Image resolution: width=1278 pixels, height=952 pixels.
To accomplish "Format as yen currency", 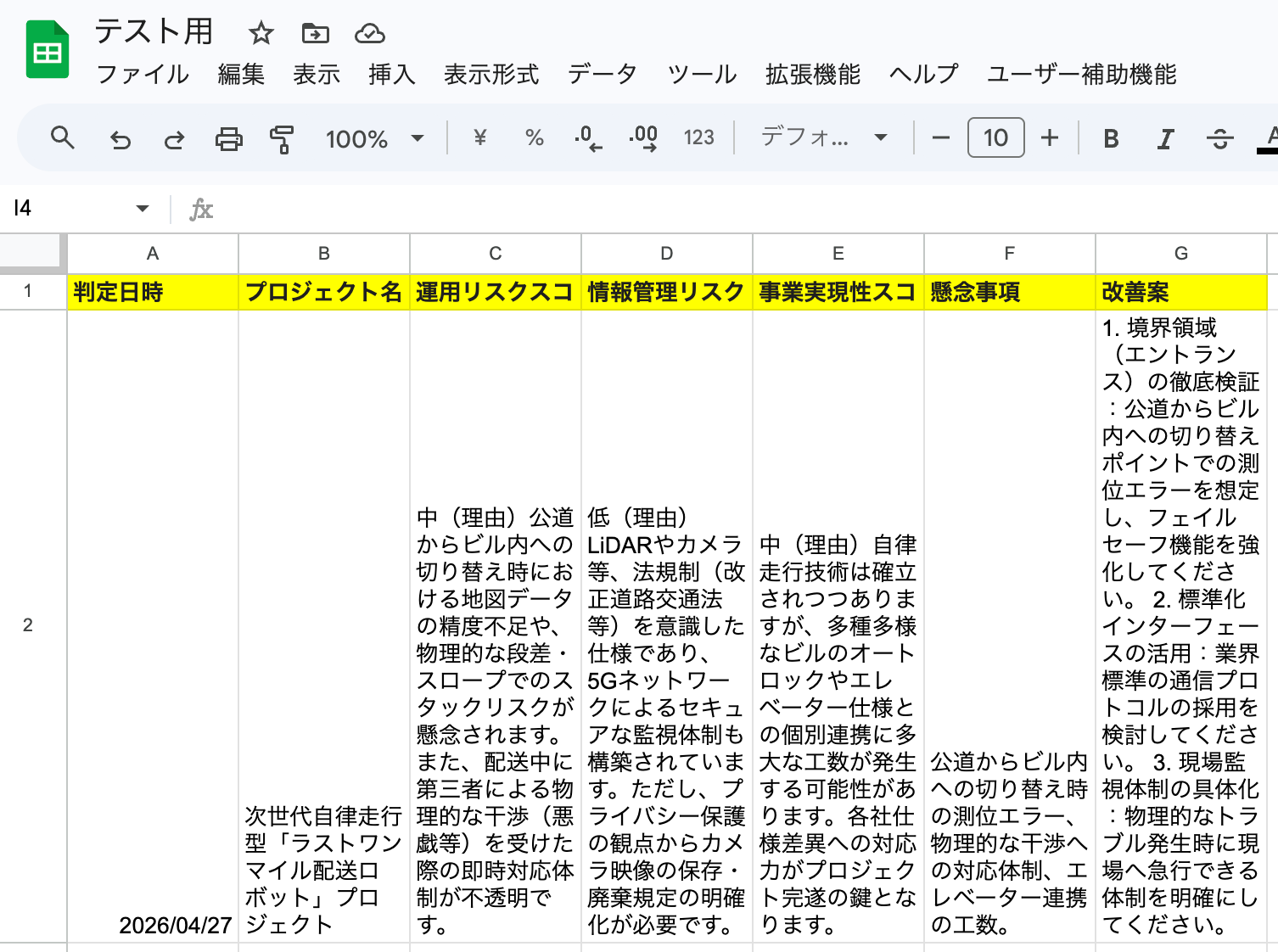I will coord(479,137).
